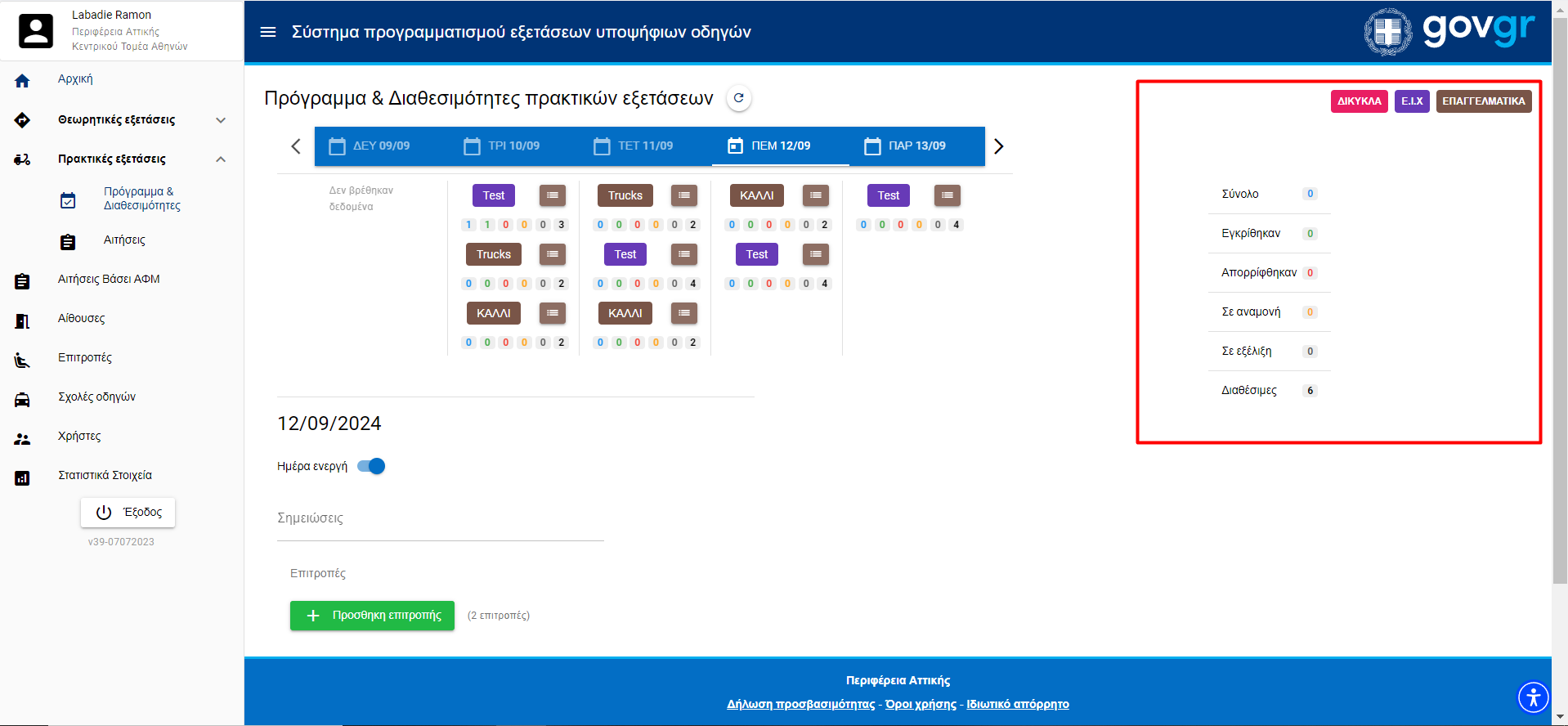This screenshot has height=726, width=1568.
Task: Click list icon beside Friday's Test slot
Action: [x=947, y=195]
